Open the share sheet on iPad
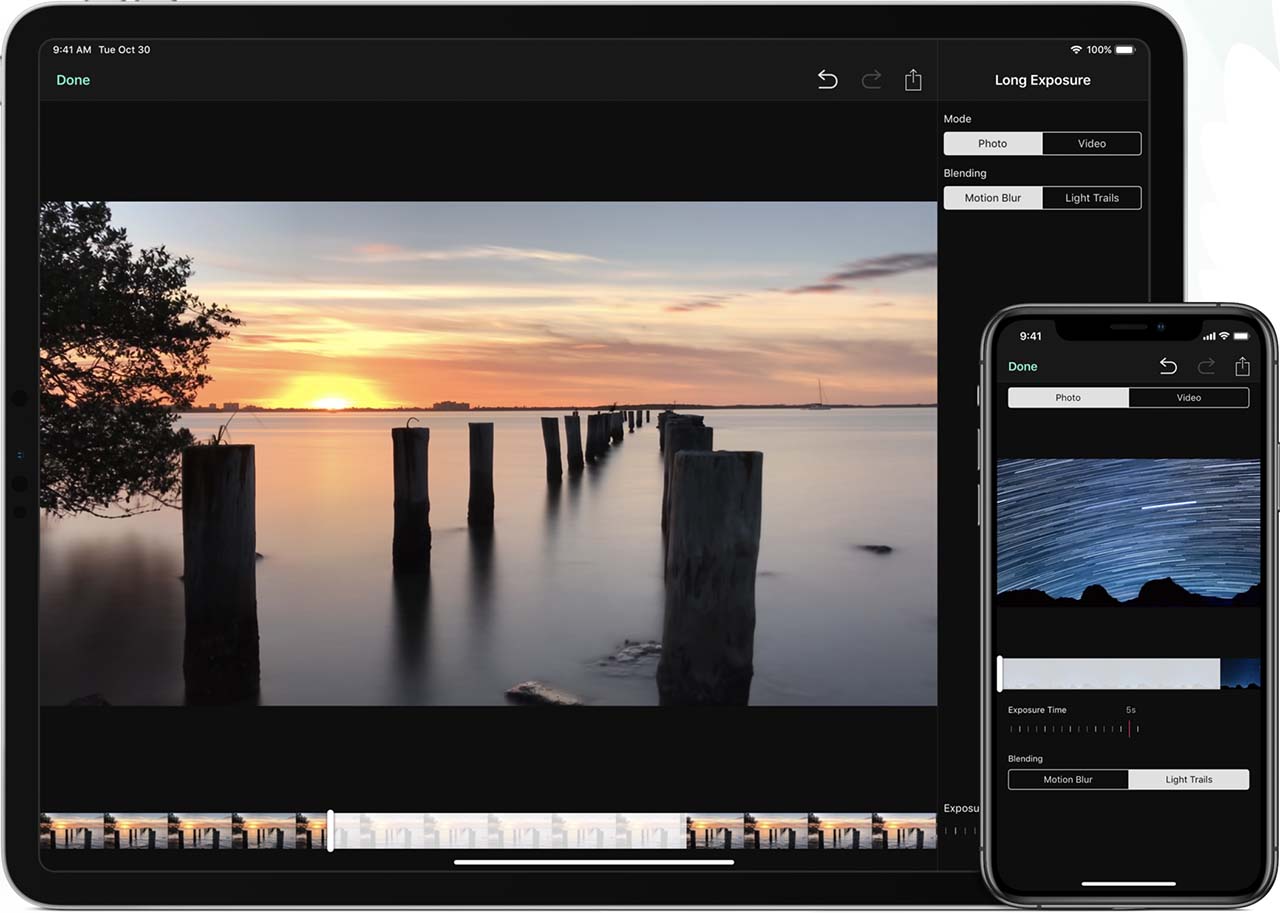This screenshot has height=913, width=1280. pos(913,80)
